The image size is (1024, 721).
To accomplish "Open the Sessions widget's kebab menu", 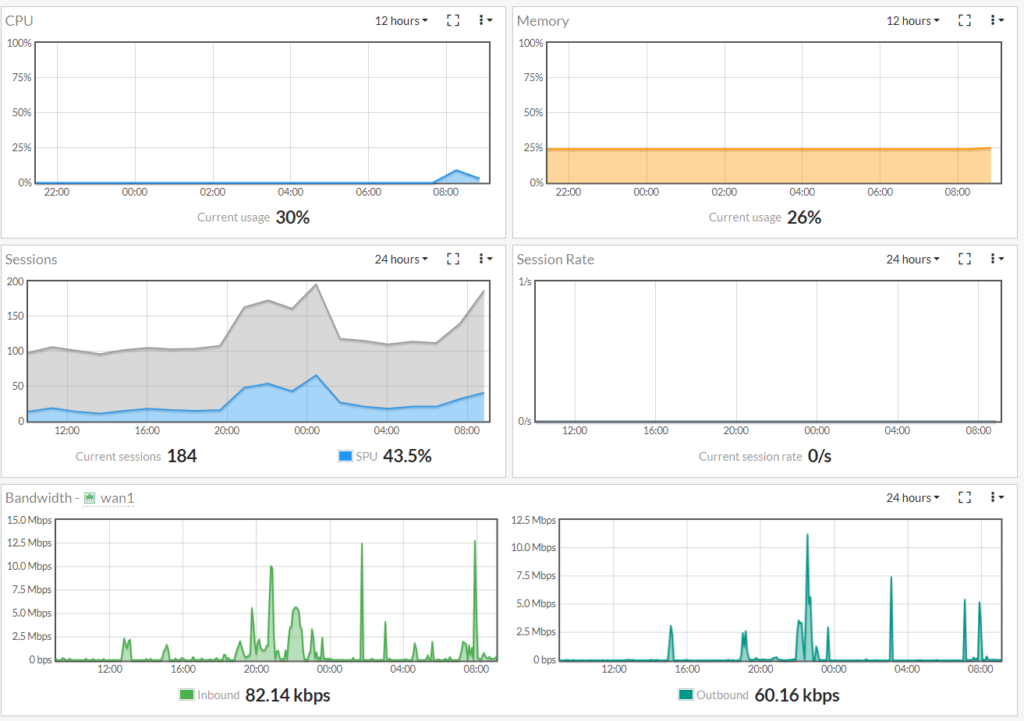I will [485, 259].
